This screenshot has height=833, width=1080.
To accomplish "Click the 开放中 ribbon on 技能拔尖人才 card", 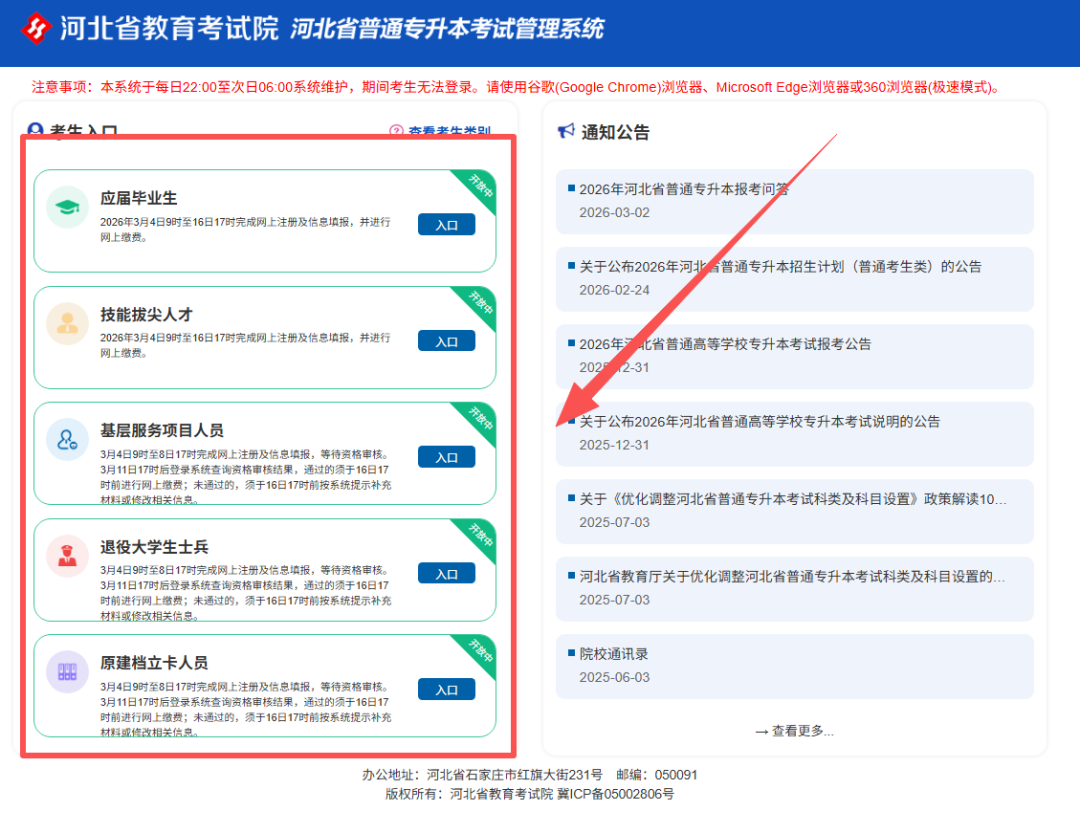I will [x=479, y=302].
